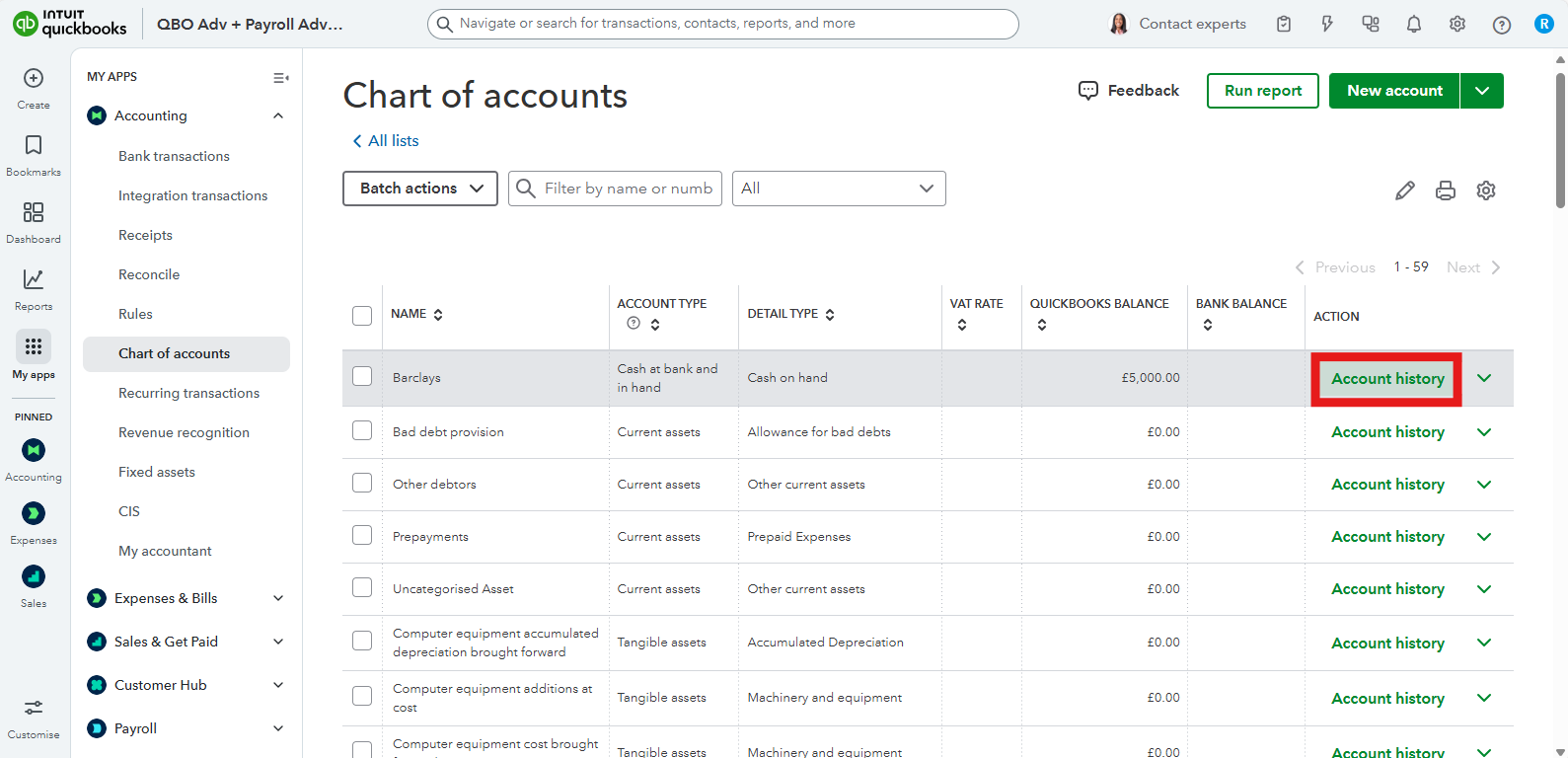1568x758 pixels.
Task: Select Reconcile from Accounting menu
Action: [x=149, y=274]
